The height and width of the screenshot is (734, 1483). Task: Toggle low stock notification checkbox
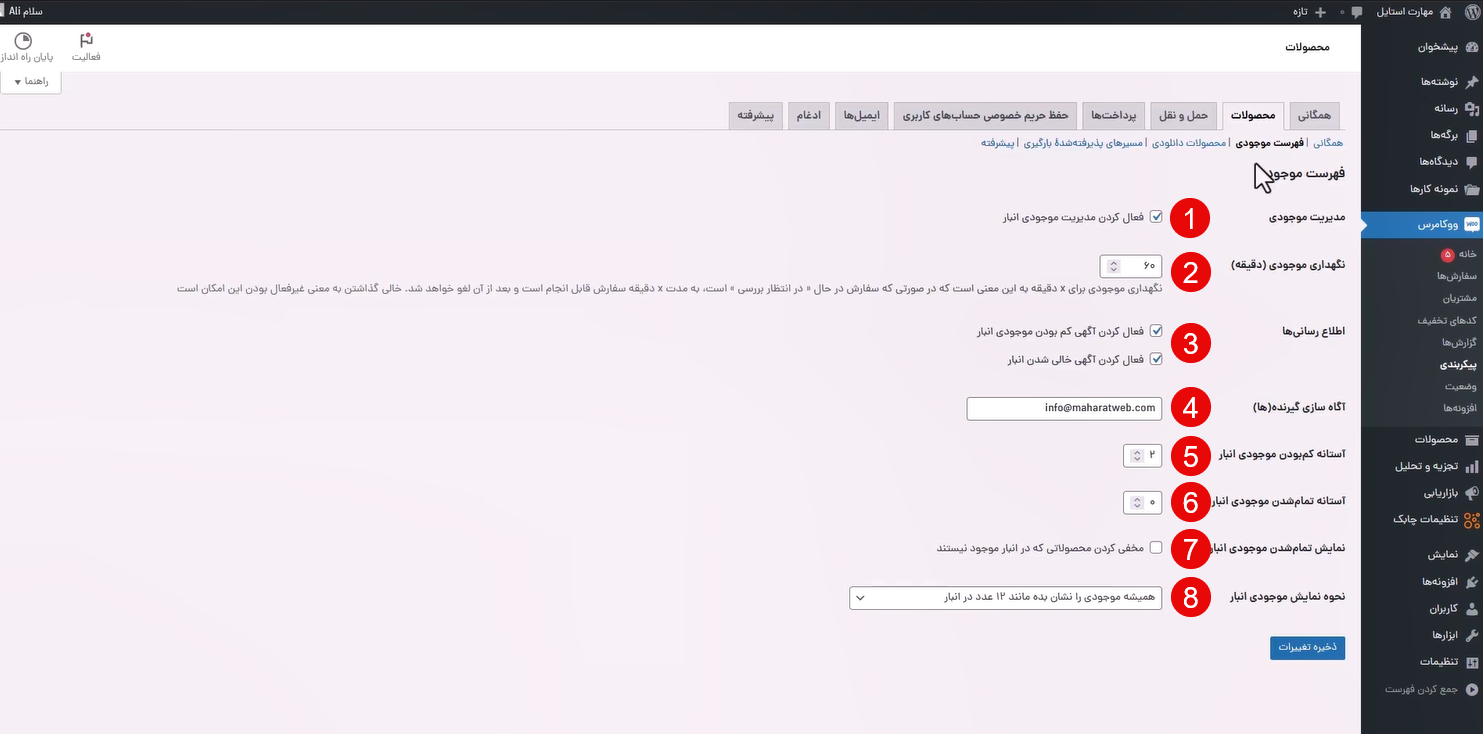point(1156,331)
